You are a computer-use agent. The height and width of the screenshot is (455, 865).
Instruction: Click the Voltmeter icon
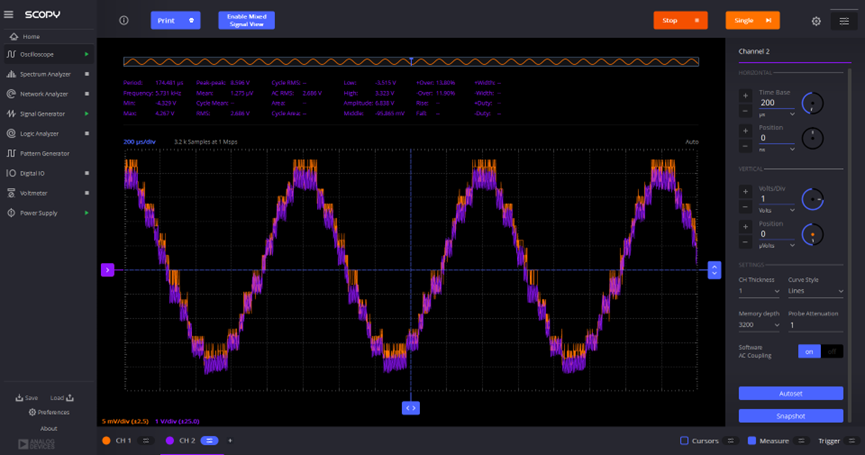pyautogui.click(x=11, y=193)
